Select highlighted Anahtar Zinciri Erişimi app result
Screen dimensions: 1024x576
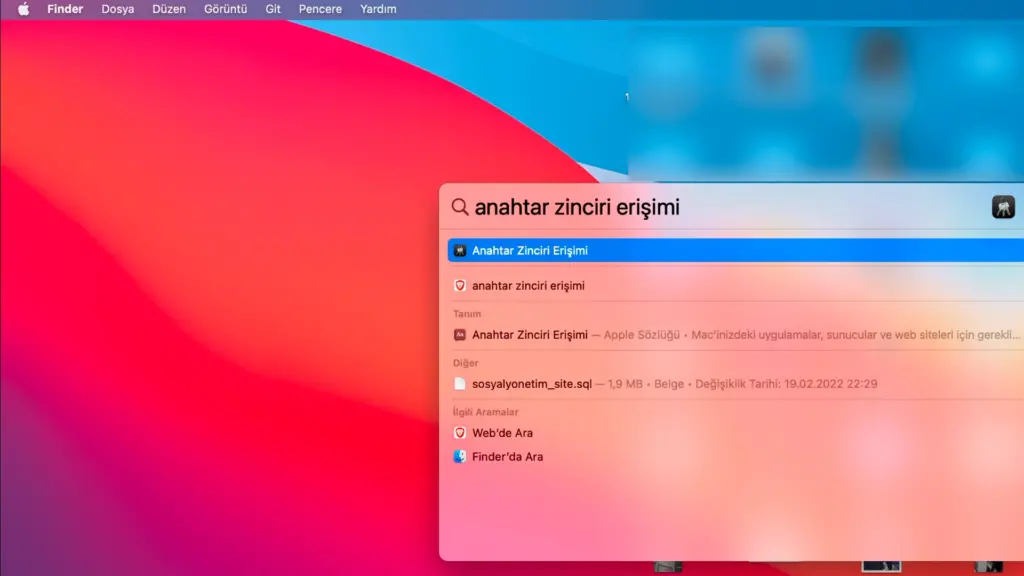click(x=736, y=251)
